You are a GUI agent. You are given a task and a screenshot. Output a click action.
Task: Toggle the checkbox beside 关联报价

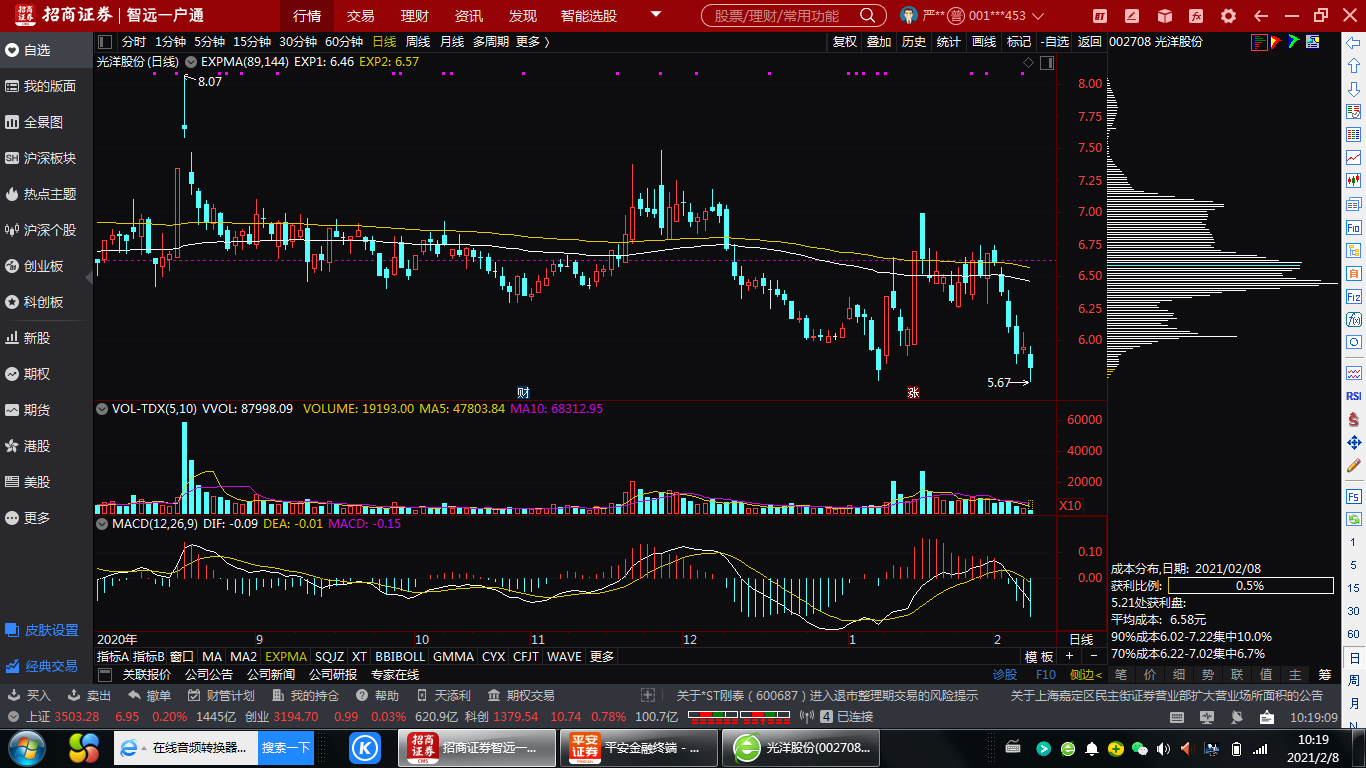(105, 674)
